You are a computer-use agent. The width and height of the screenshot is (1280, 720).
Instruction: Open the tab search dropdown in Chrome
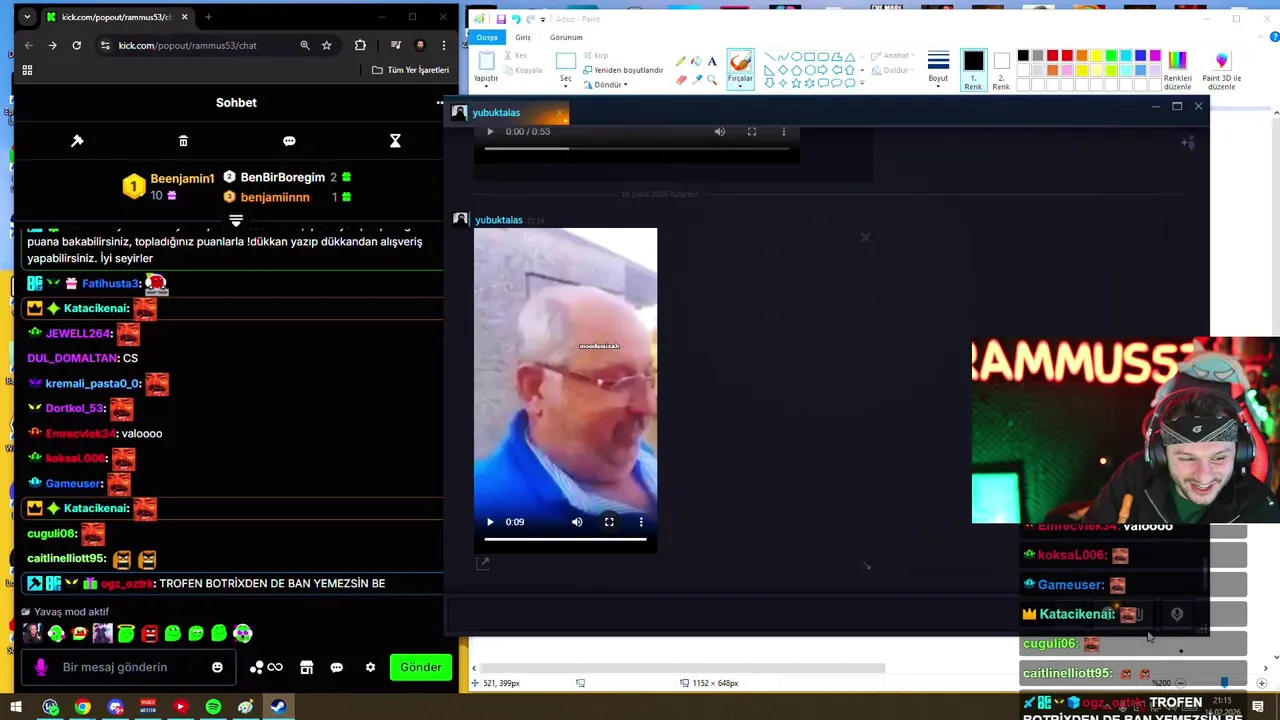[27, 17]
